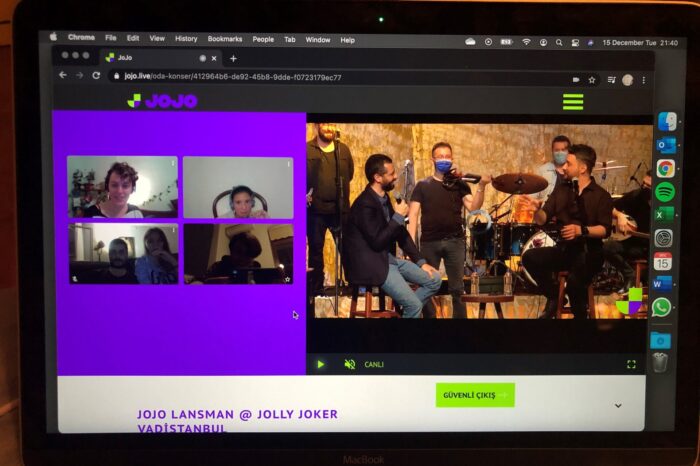Open the File menu
Image resolution: width=700 pixels, height=466 pixels.
pyautogui.click(x=111, y=38)
